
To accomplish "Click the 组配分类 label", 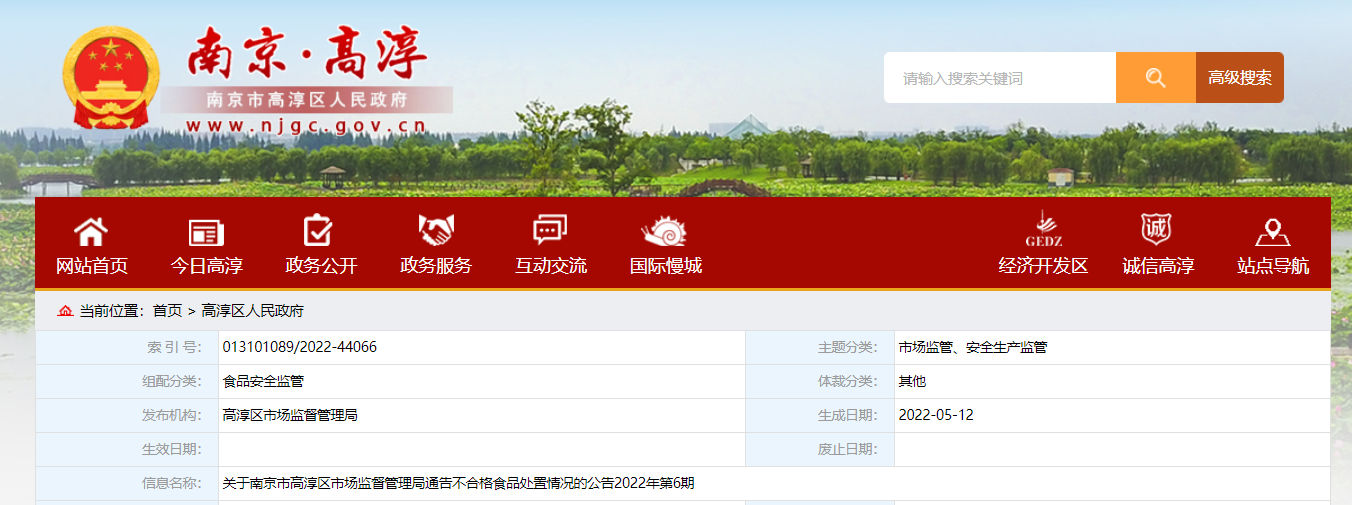I will pos(172,381).
